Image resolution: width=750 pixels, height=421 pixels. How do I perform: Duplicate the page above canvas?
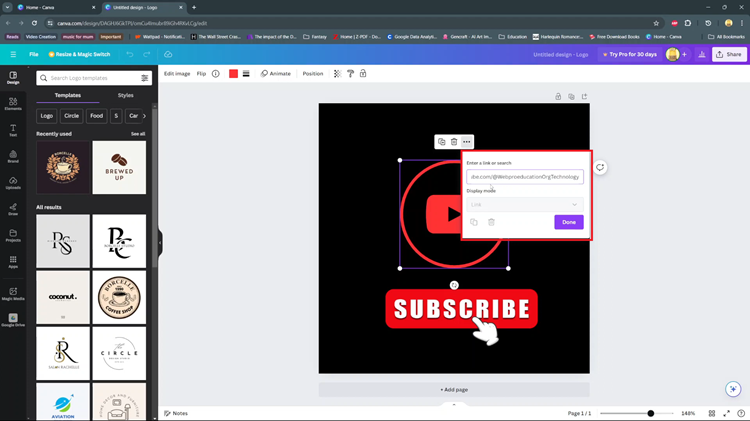(x=571, y=97)
